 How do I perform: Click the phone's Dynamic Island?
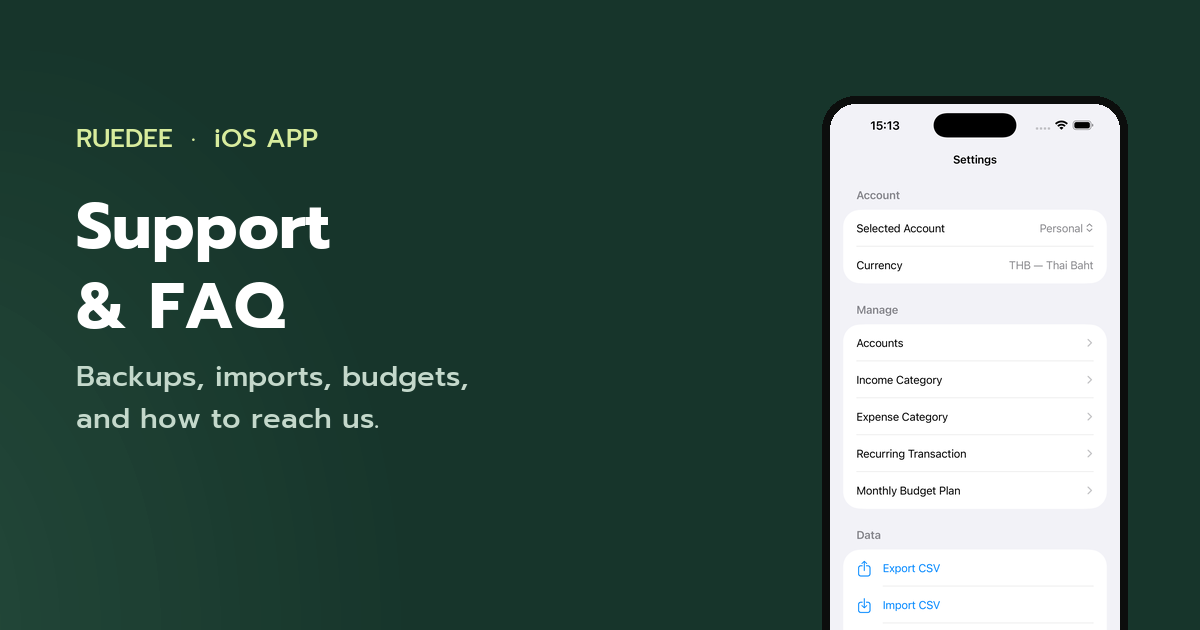pyautogui.click(x=975, y=125)
